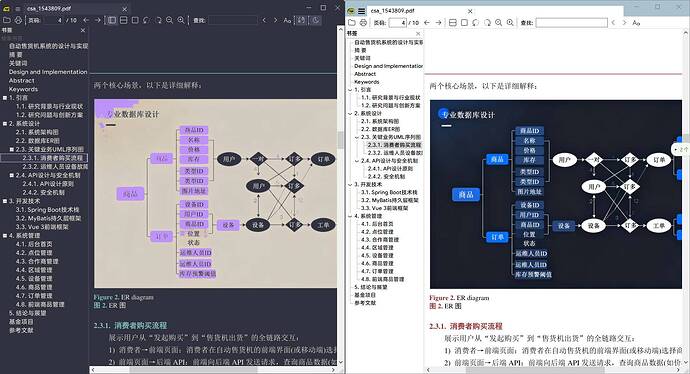Toggle the rightmost clock-like icon in dark toolbar
Image resolution: width=690 pixels, height=374 pixels.
[316, 20]
